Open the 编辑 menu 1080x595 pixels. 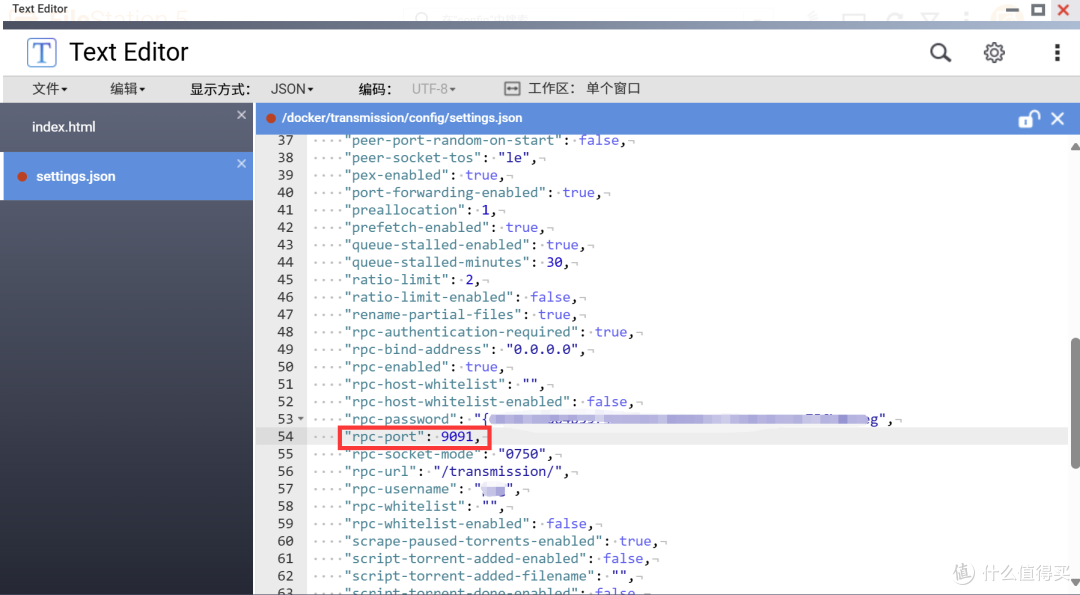click(x=127, y=89)
